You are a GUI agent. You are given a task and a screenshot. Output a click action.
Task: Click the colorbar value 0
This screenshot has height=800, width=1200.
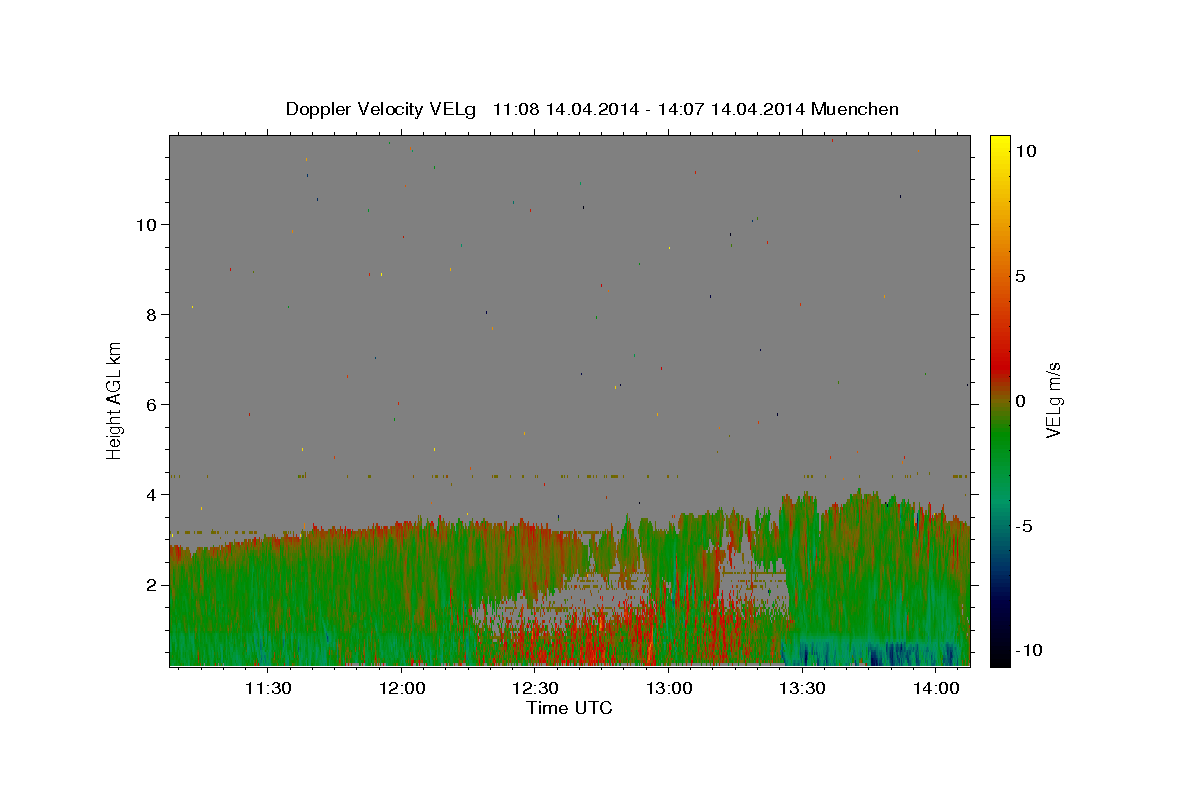pos(1021,401)
